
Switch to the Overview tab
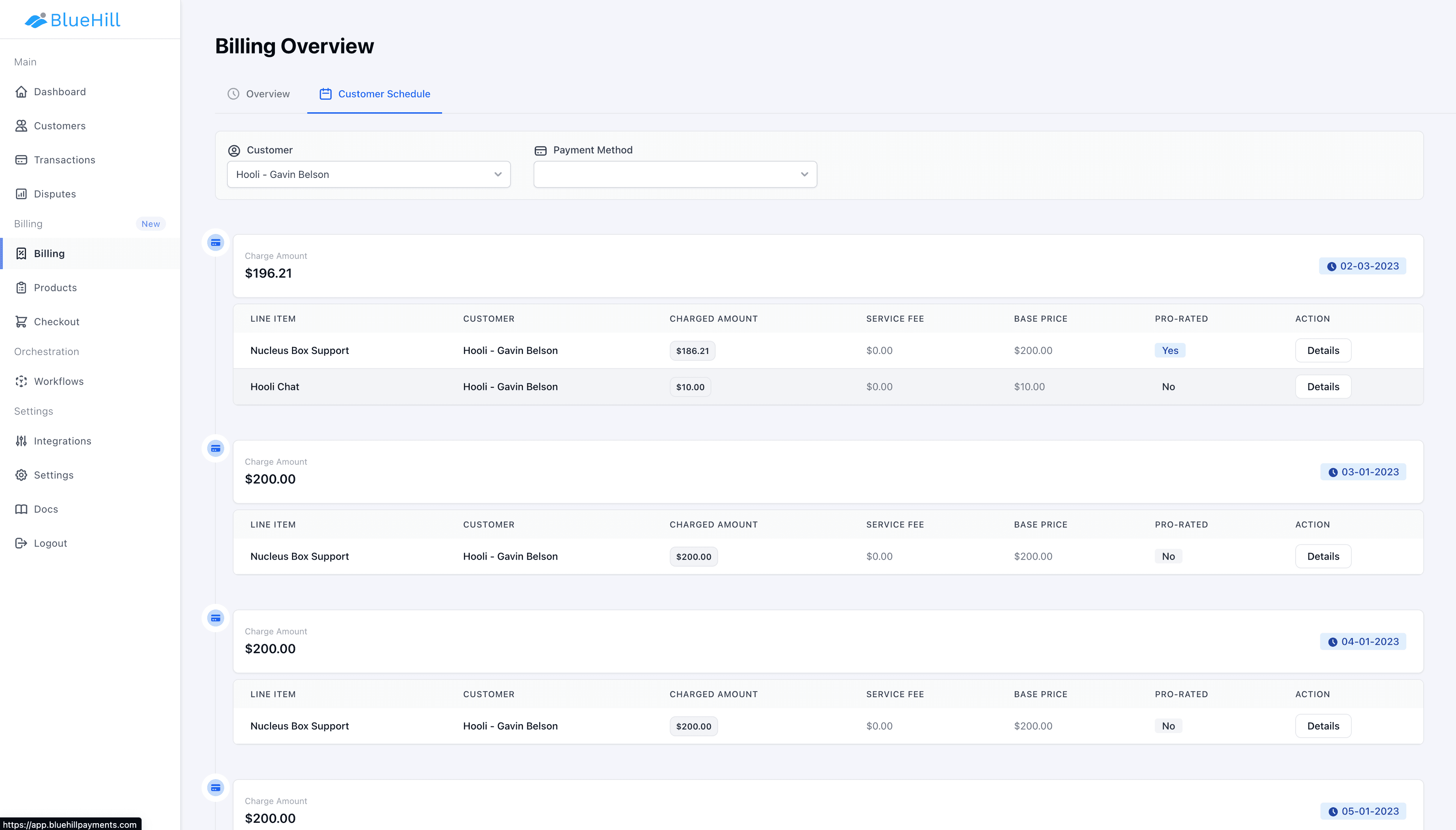coord(259,94)
